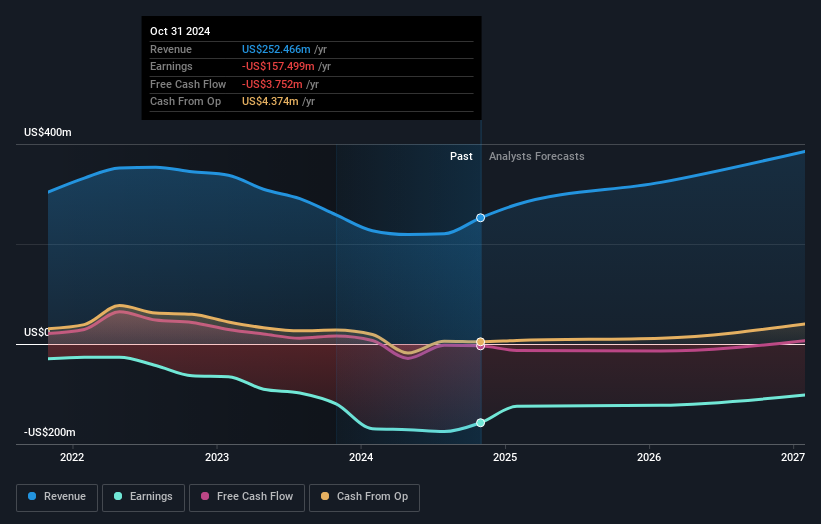Image resolution: width=821 pixels, height=524 pixels.
Task: Toggle the Revenue legend button
Action: [57, 497]
